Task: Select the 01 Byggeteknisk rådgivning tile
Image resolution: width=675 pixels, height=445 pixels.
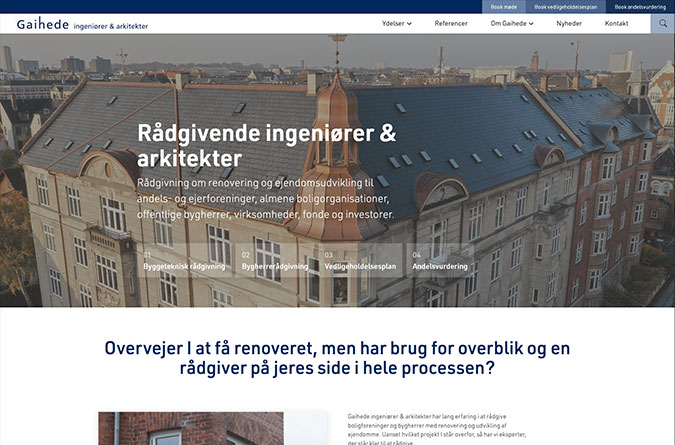Action: point(186,261)
